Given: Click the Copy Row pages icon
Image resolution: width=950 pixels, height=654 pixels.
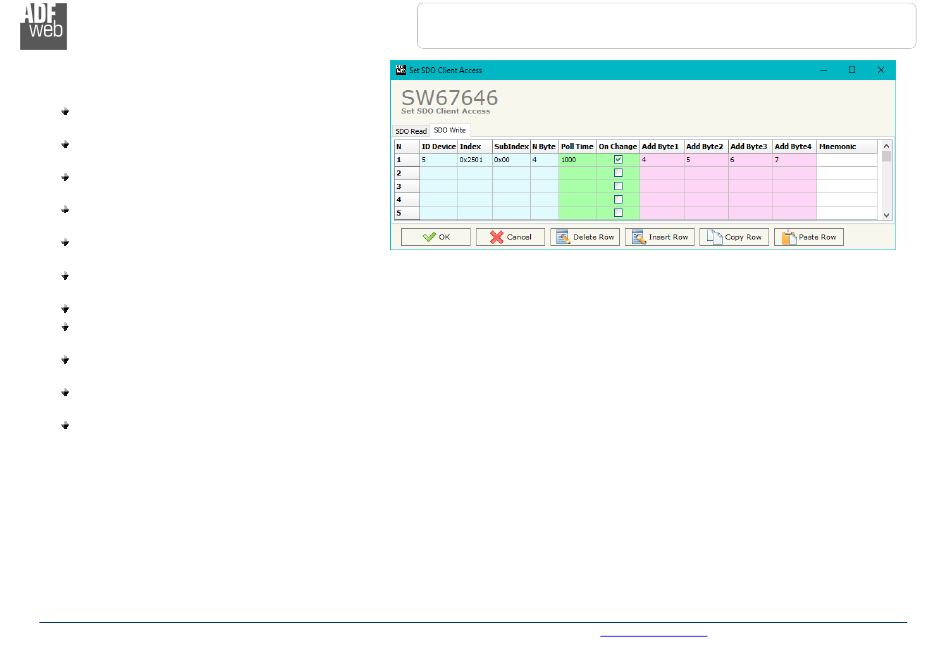Looking at the screenshot, I should [x=712, y=238].
